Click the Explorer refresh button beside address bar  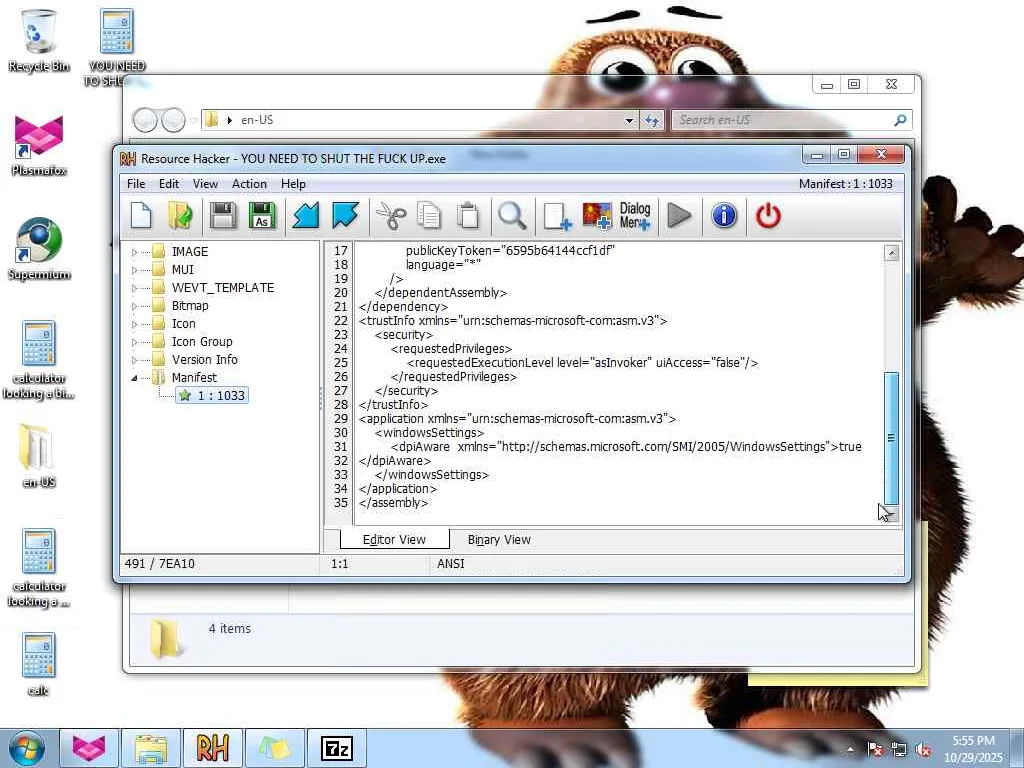652,120
